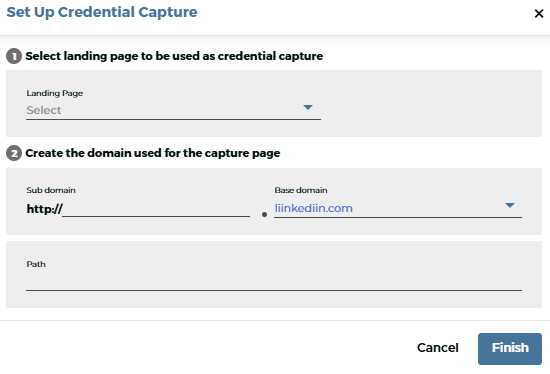
Task: Focus the Path input field
Action: coord(274,282)
